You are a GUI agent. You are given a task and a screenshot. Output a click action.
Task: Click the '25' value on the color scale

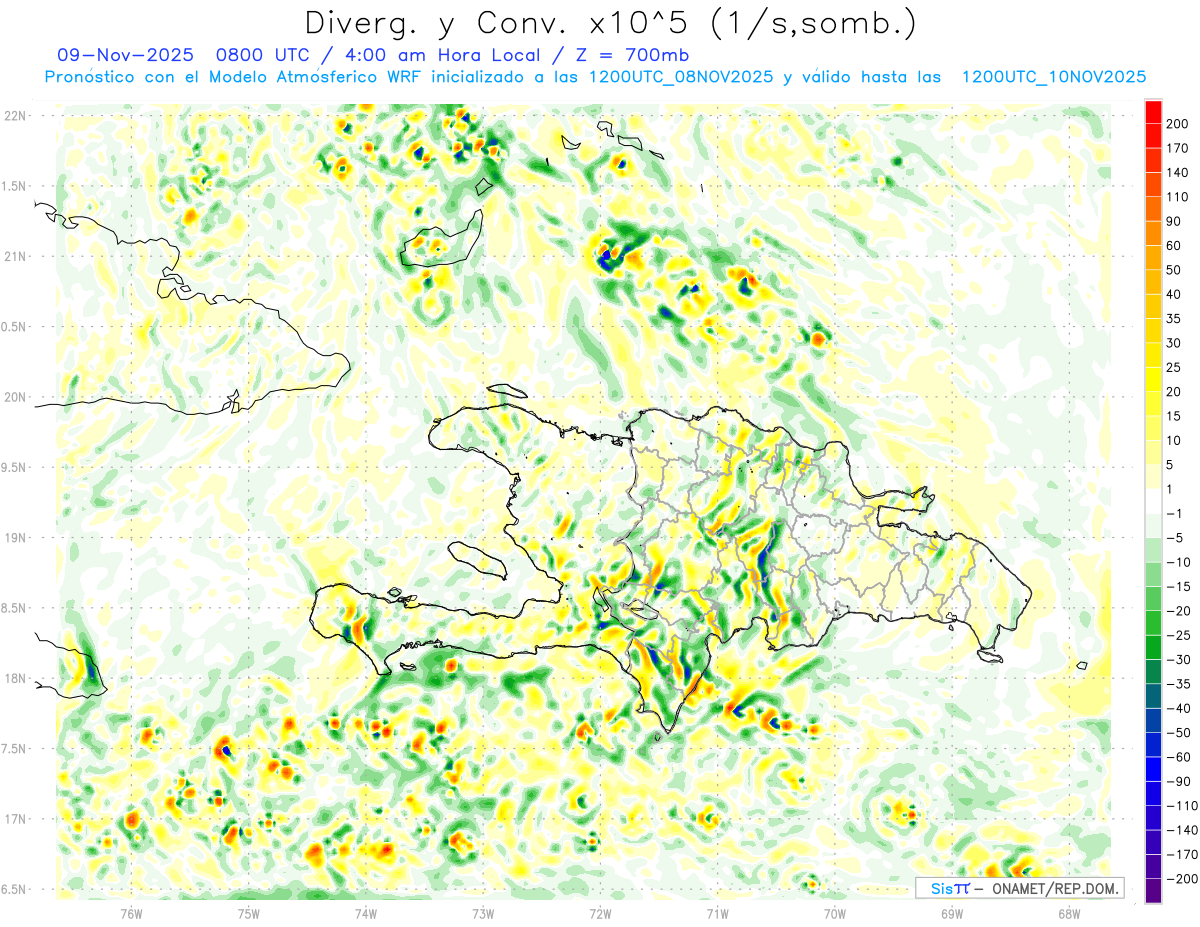pos(1174,367)
